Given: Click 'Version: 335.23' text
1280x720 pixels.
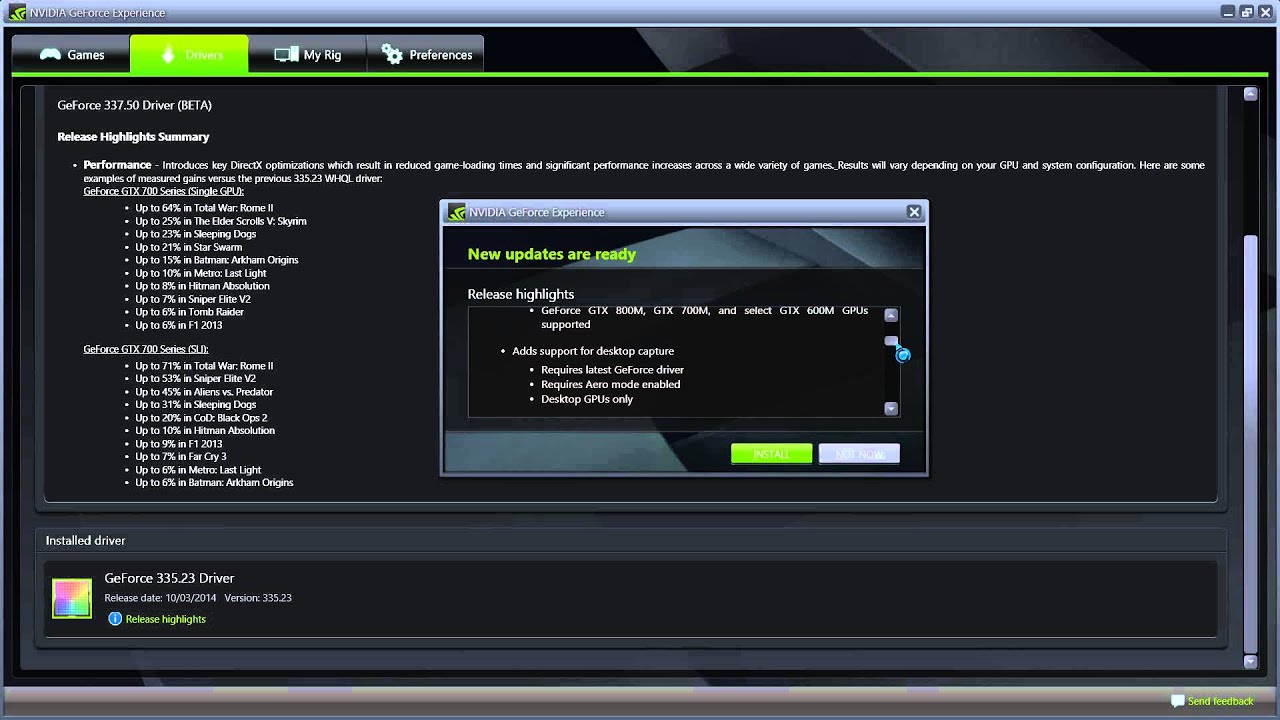Looking at the screenshot, I should click(257, 598).
